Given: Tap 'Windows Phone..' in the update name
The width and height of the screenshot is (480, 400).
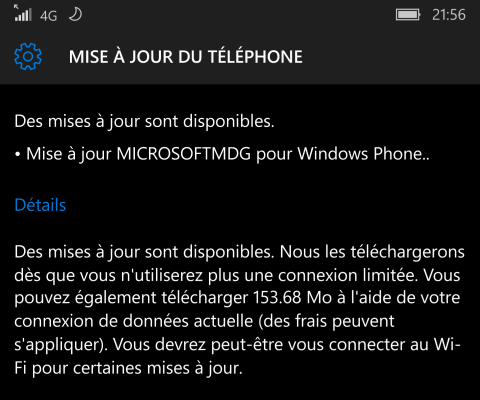Looking at the screenshot, I should (363, 154).
